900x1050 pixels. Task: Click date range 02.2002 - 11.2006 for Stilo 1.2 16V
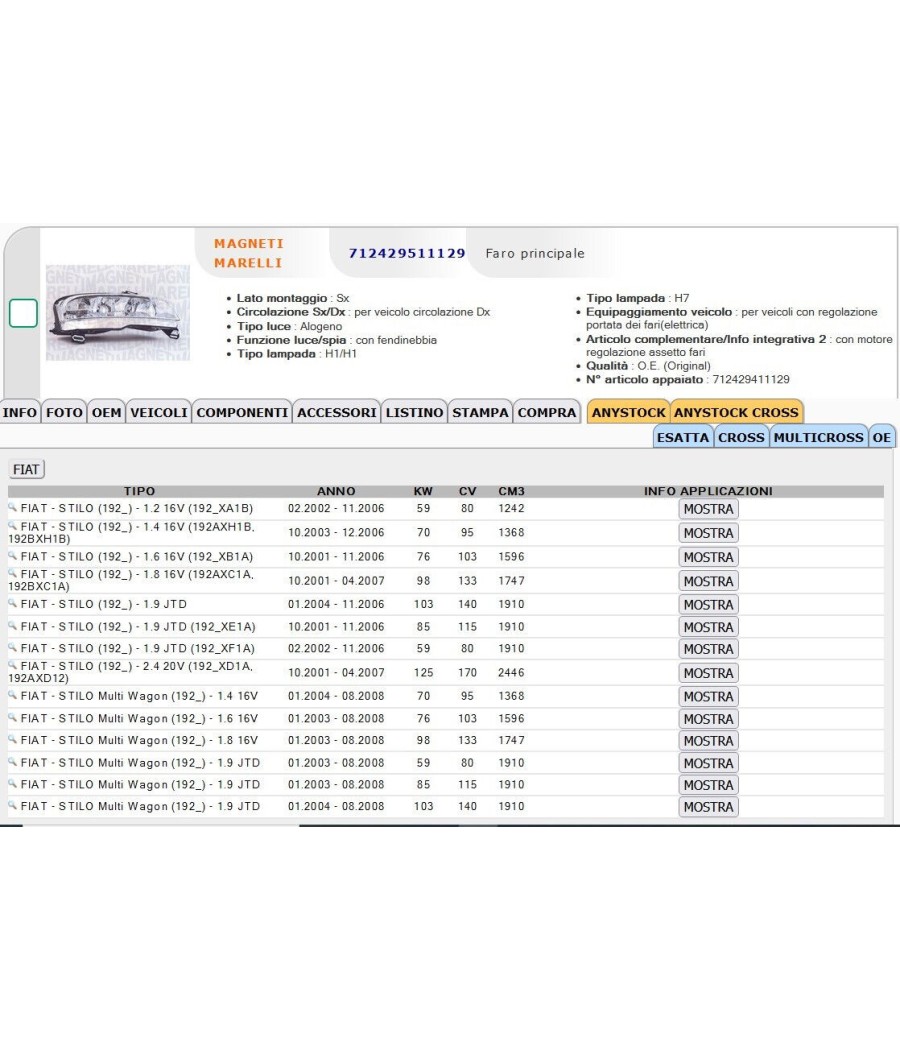(336, 508)
